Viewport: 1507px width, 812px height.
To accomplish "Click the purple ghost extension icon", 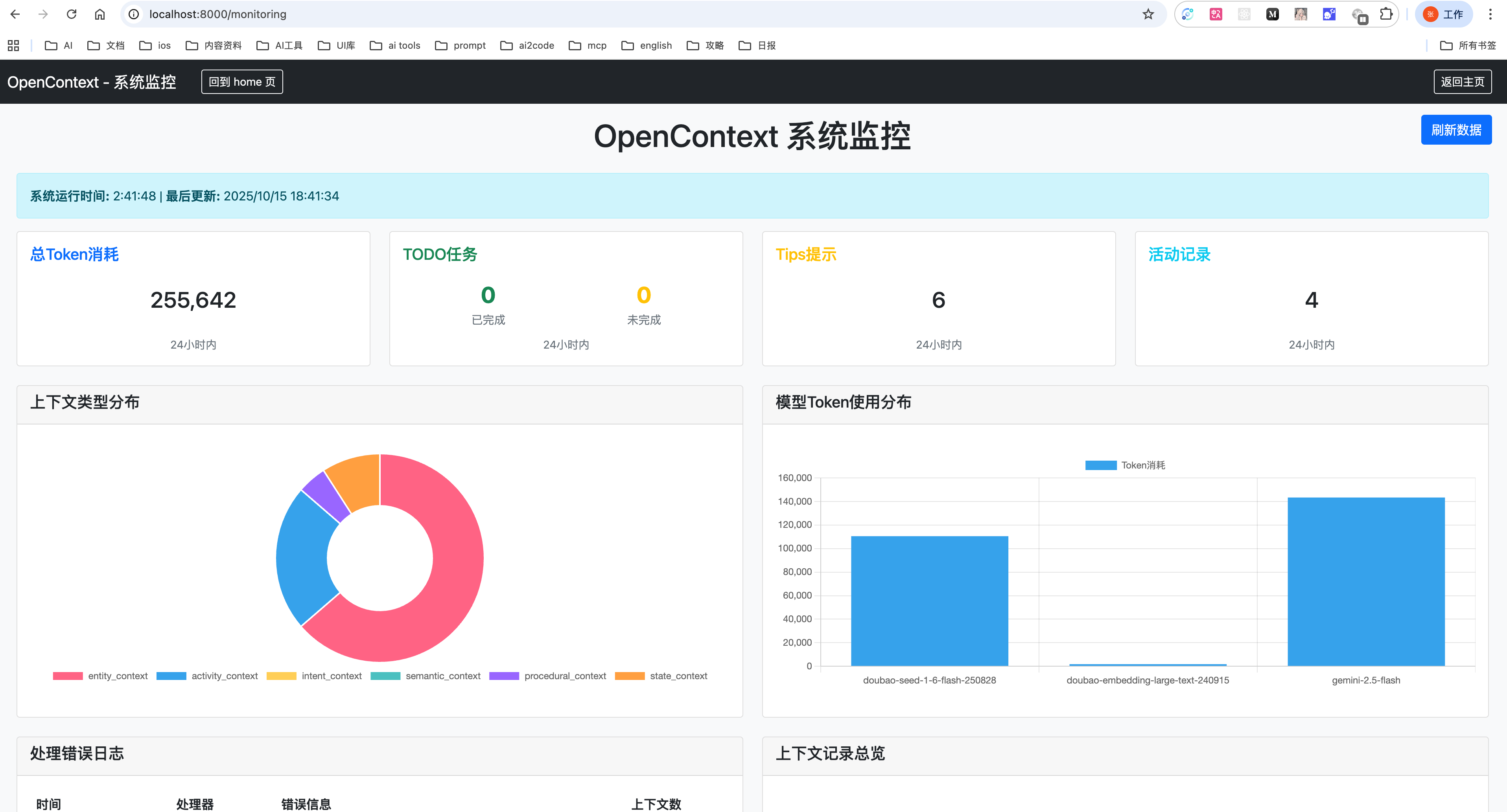I will coord(1329,14).
